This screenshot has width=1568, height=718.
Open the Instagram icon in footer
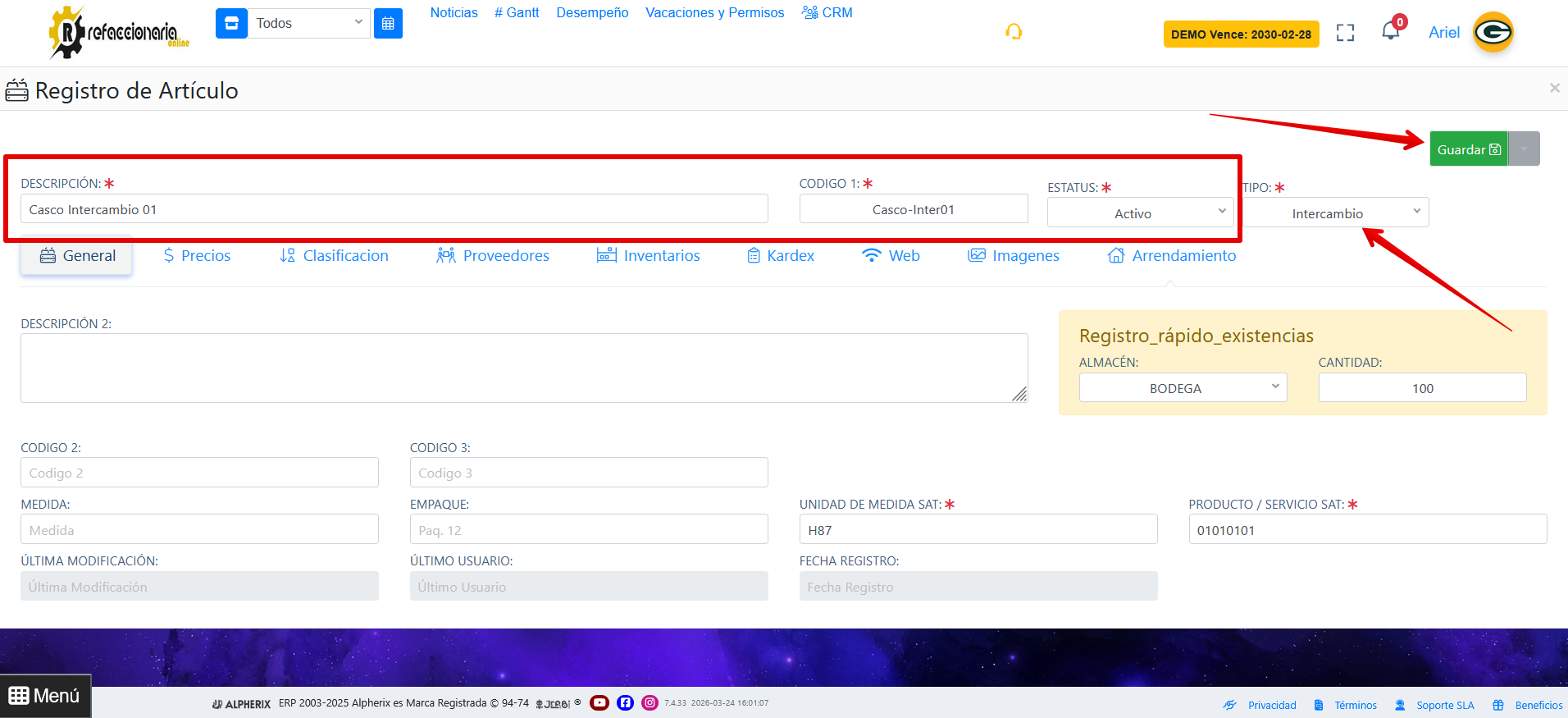tap(650, 702)
